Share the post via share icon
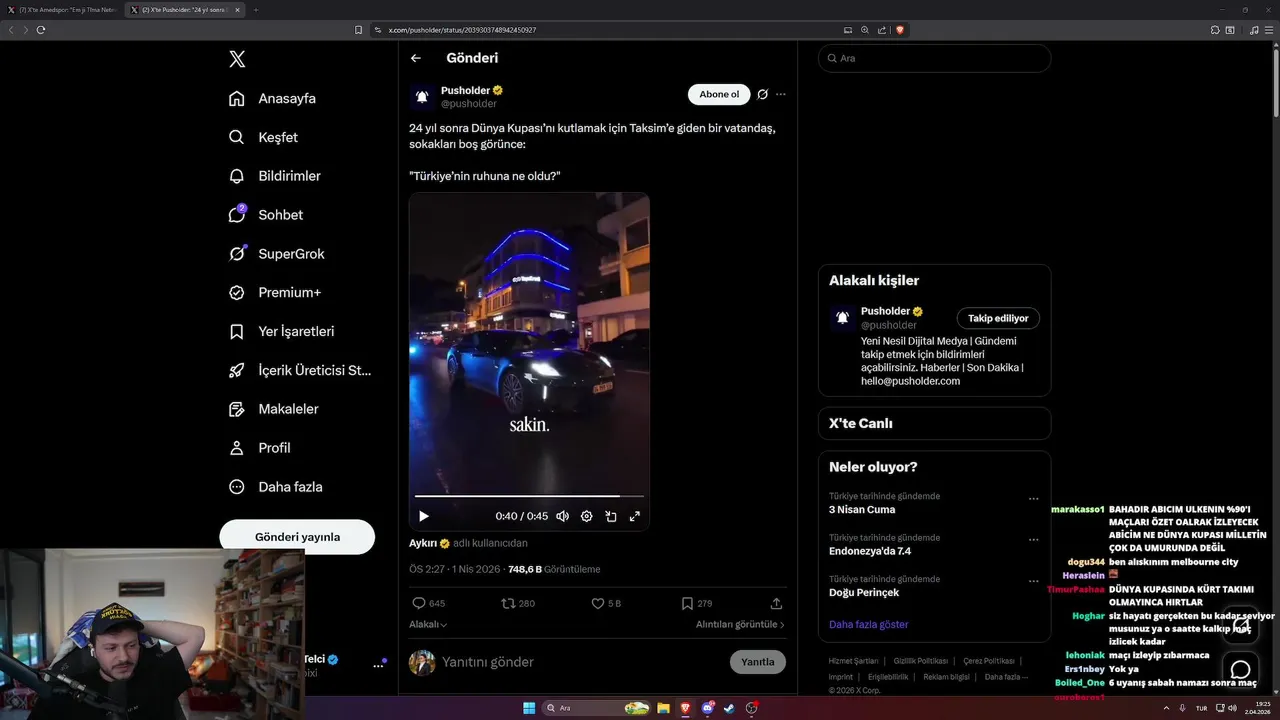 776,603
